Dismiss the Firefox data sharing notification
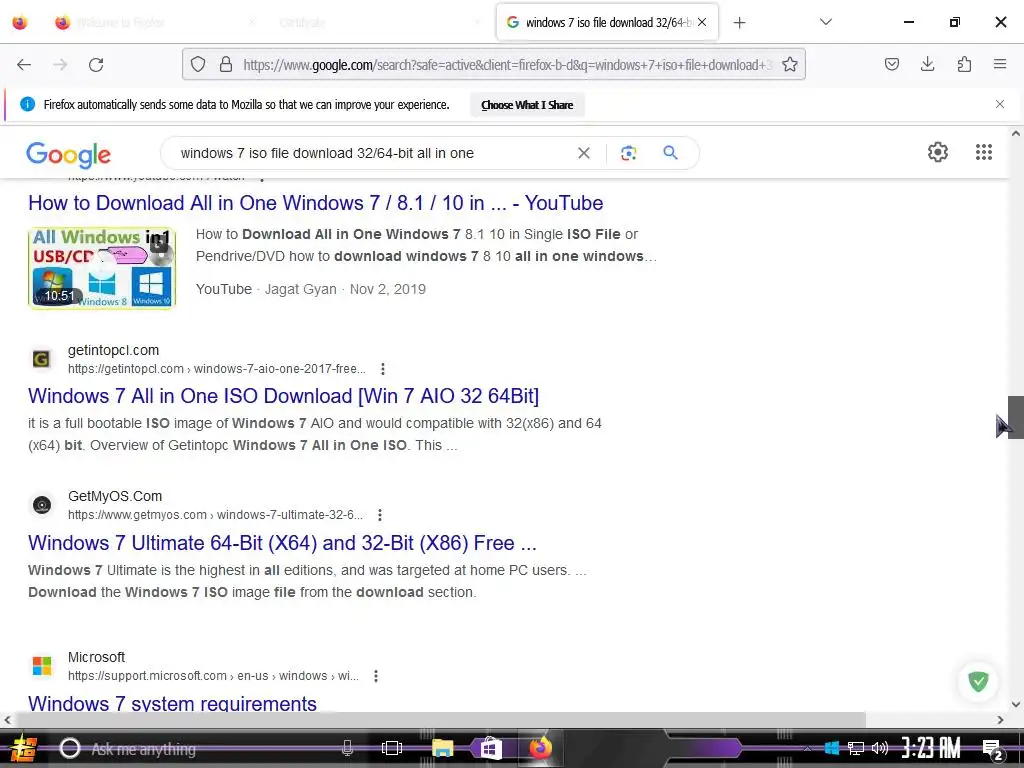The width and height of the screenshot is (1024, 768). coord(1000,104)
